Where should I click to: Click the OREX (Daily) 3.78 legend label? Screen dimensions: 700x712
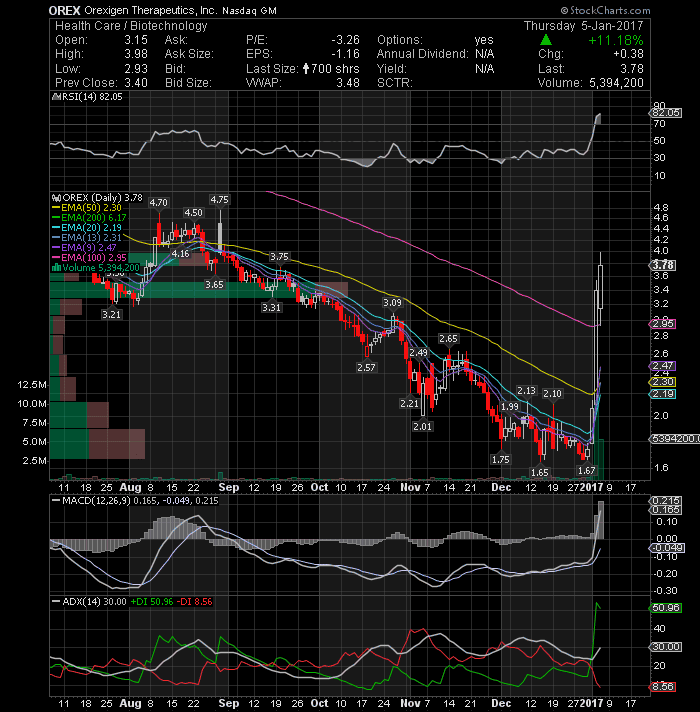[x=98, y=198]
